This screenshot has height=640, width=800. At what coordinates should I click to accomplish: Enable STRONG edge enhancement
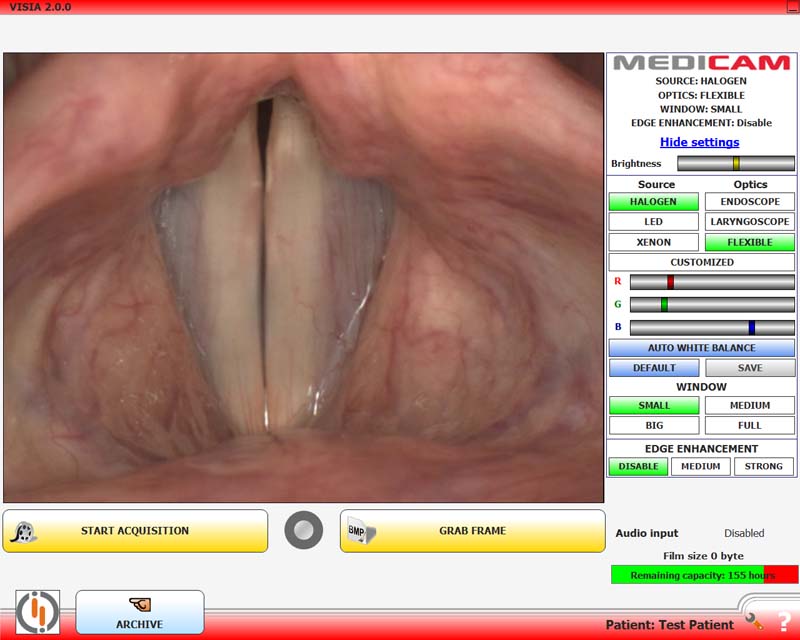(764, 467)
